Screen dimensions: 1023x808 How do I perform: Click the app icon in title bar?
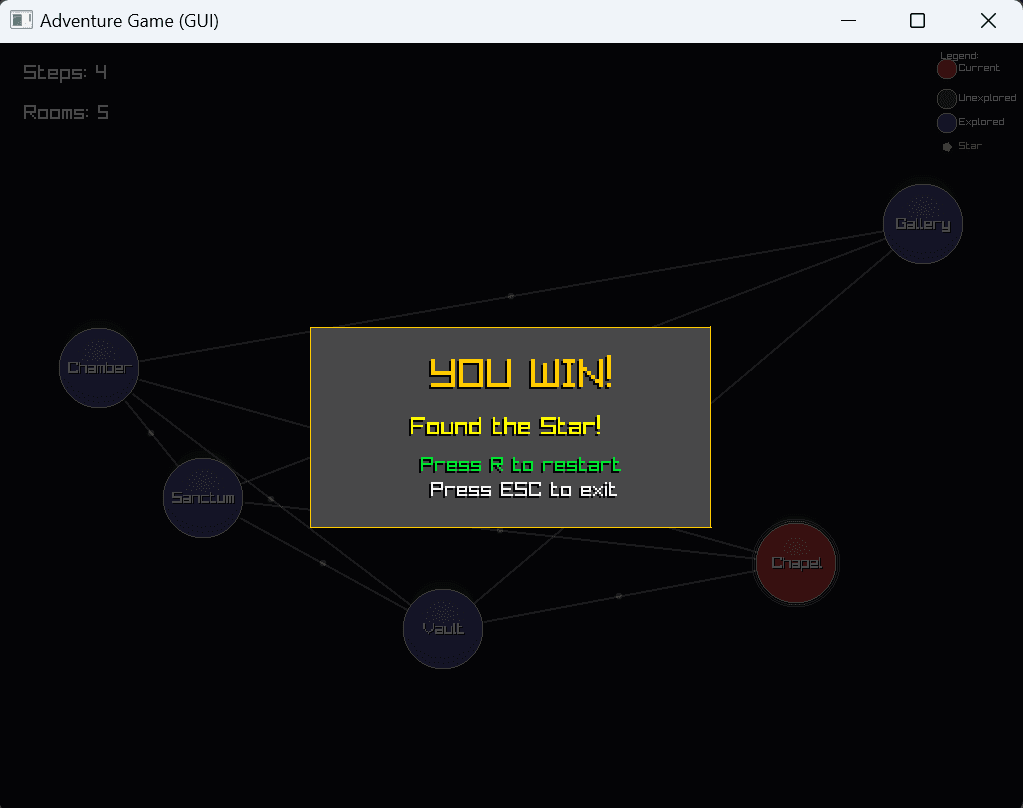(21, 20)
